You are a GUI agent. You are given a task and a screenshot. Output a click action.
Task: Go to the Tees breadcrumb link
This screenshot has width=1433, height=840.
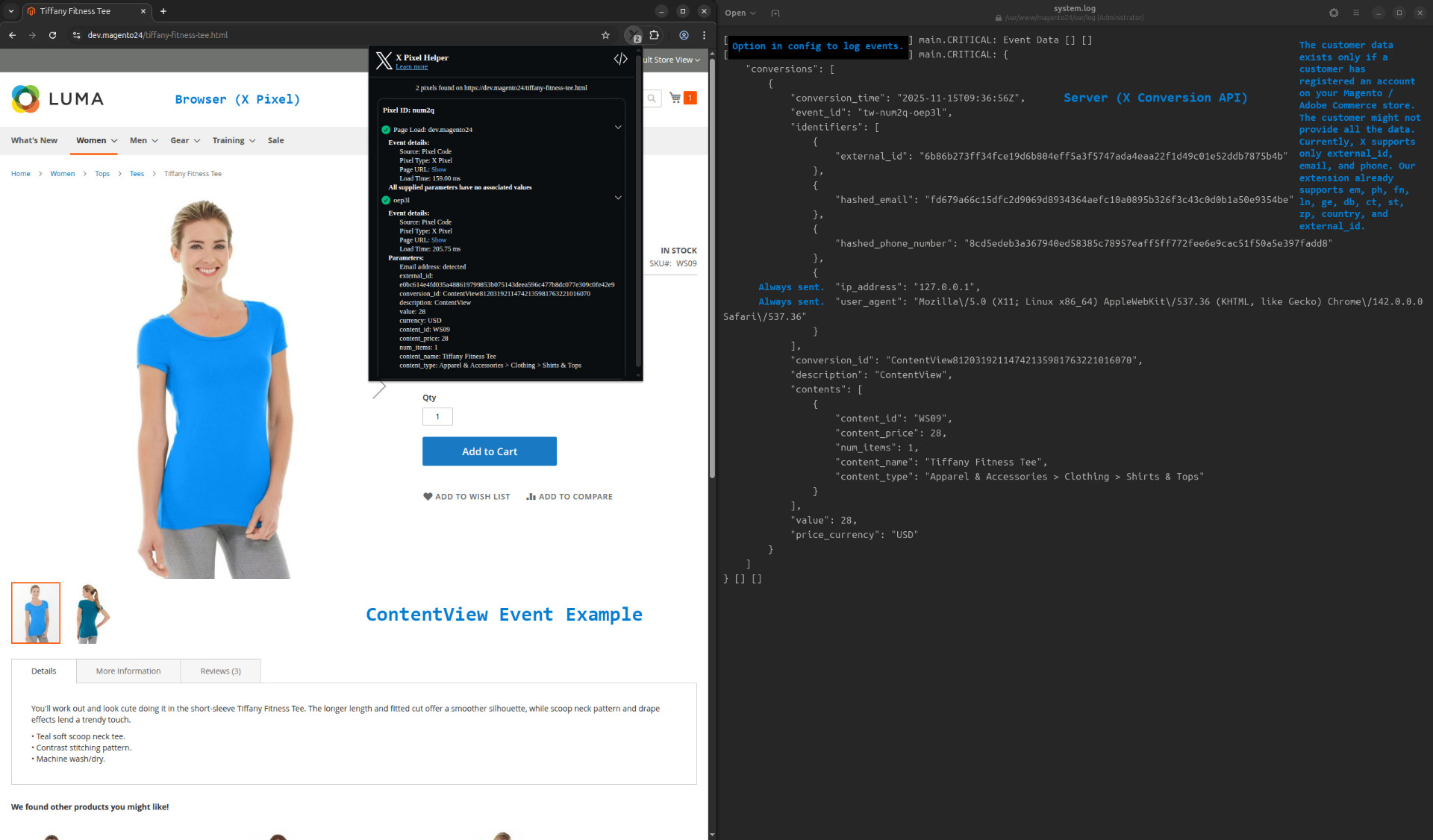tap(137, 174)
